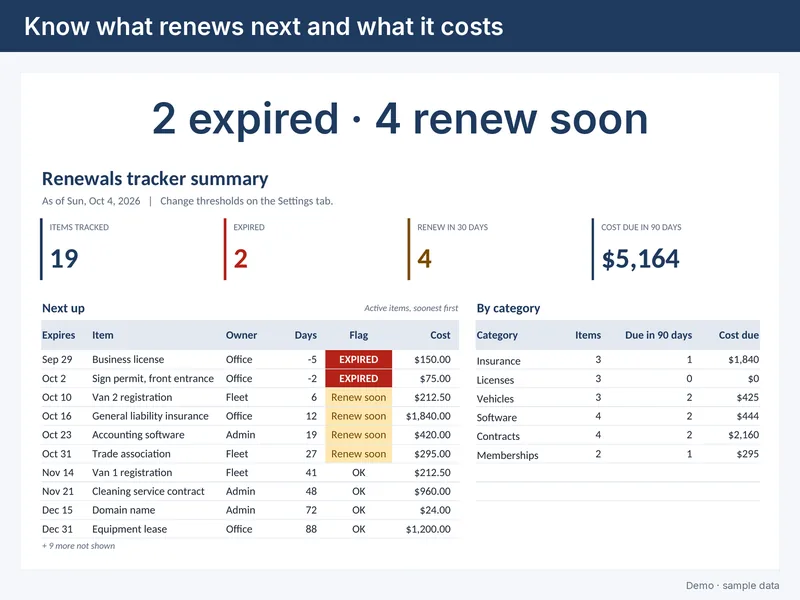Viewport: 800px width, 600px height.
Task: Click the Expired count value 2
Action: coord(241,259)
